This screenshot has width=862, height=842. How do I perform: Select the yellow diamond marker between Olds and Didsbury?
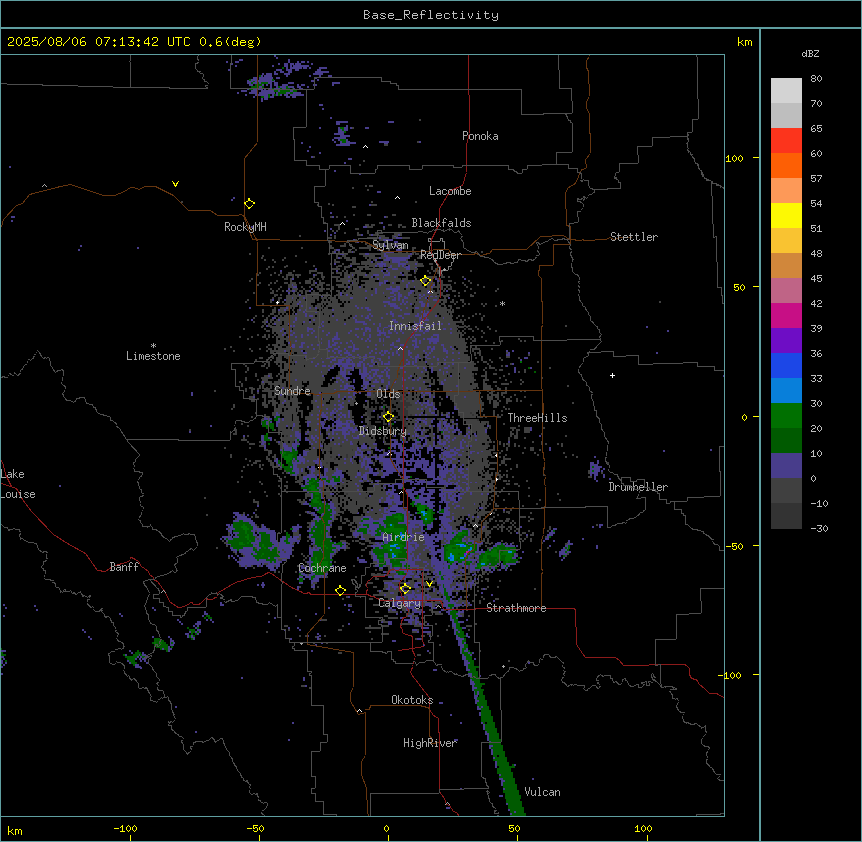click(x=388, y=417)
